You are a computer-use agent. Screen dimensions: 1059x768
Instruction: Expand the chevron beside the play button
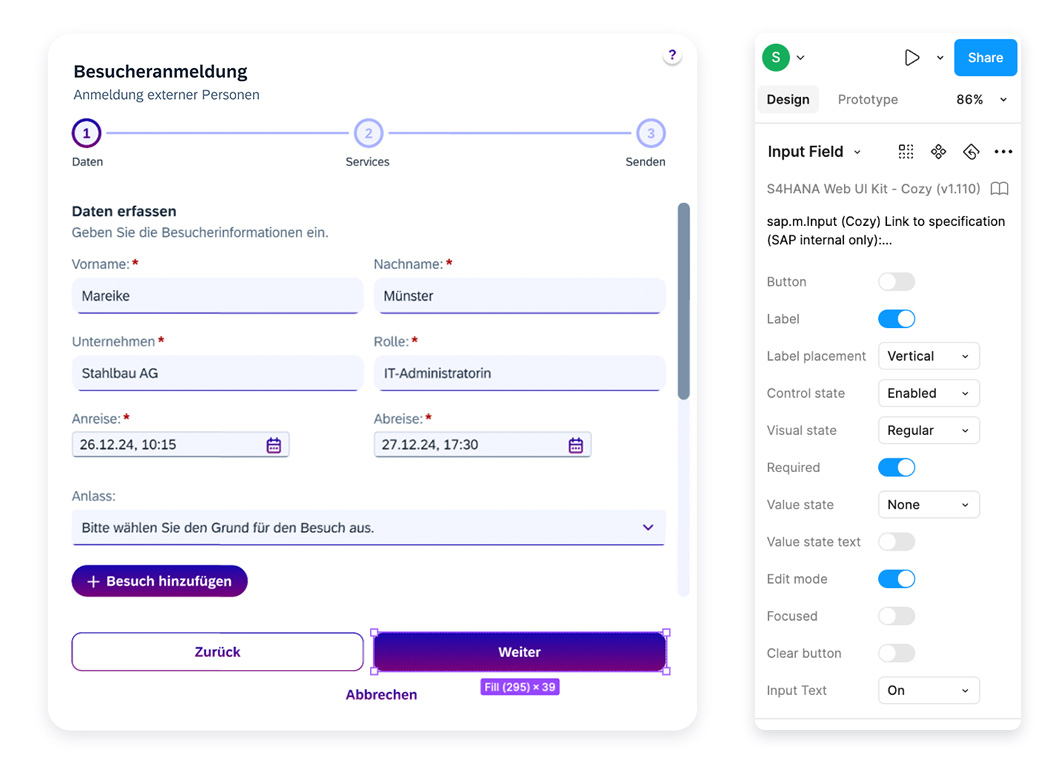(x=939, y=58)
